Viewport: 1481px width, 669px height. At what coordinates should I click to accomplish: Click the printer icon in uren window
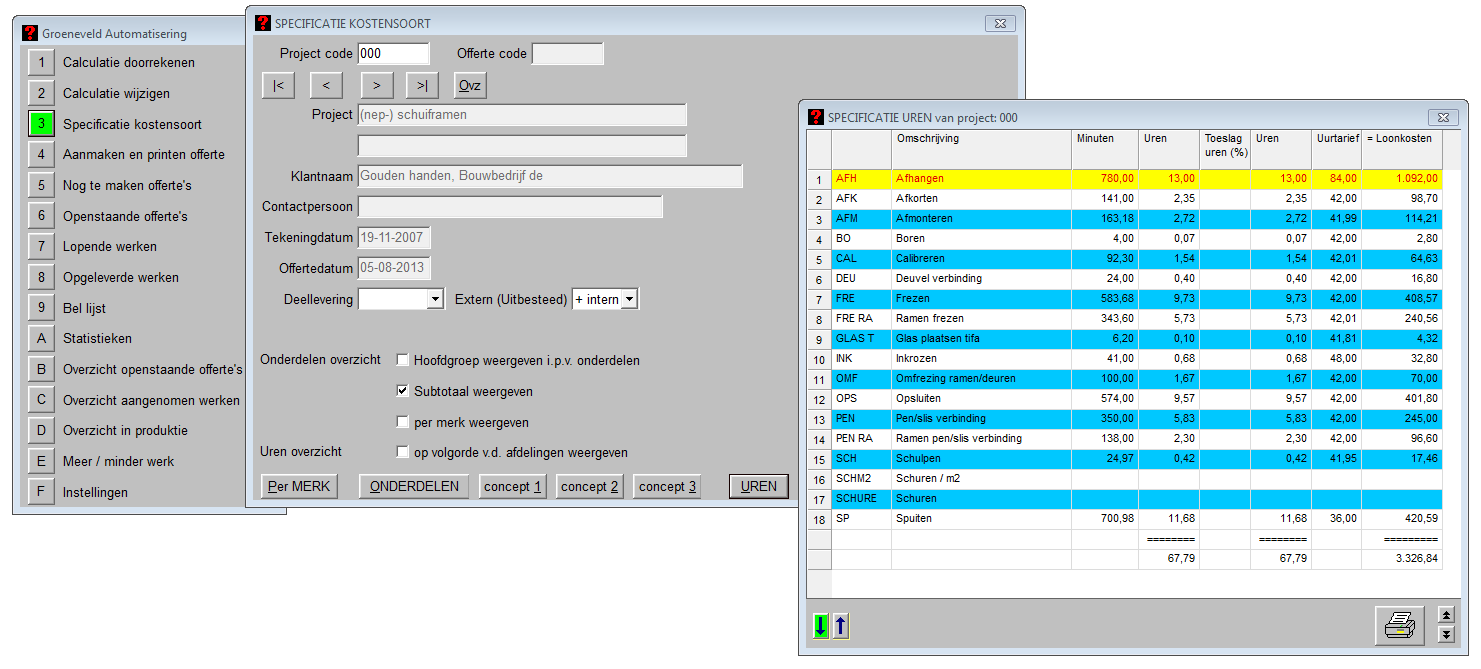click(x=1399, y=625)
